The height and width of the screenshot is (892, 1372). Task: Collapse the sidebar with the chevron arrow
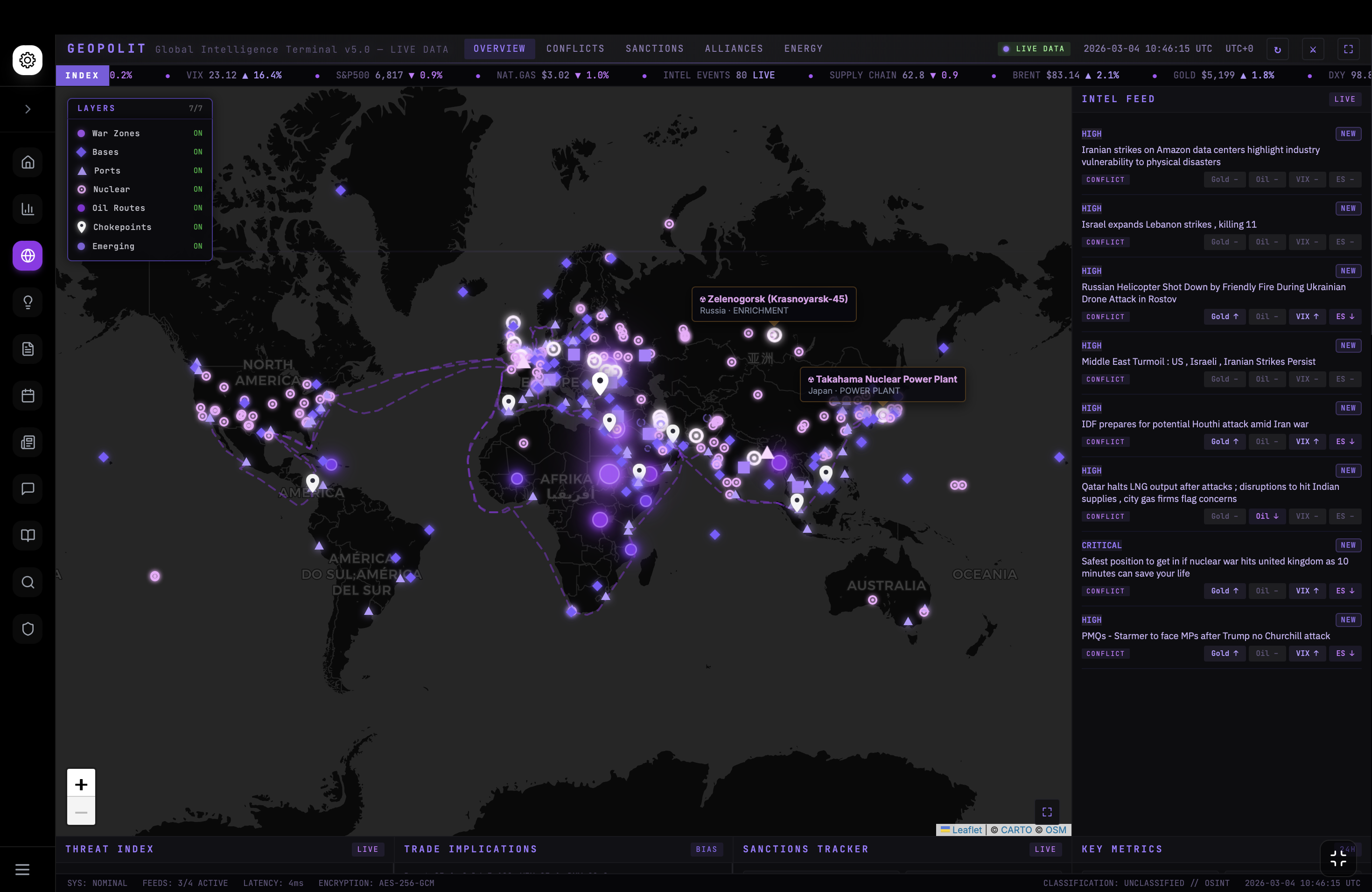(27, 109)
